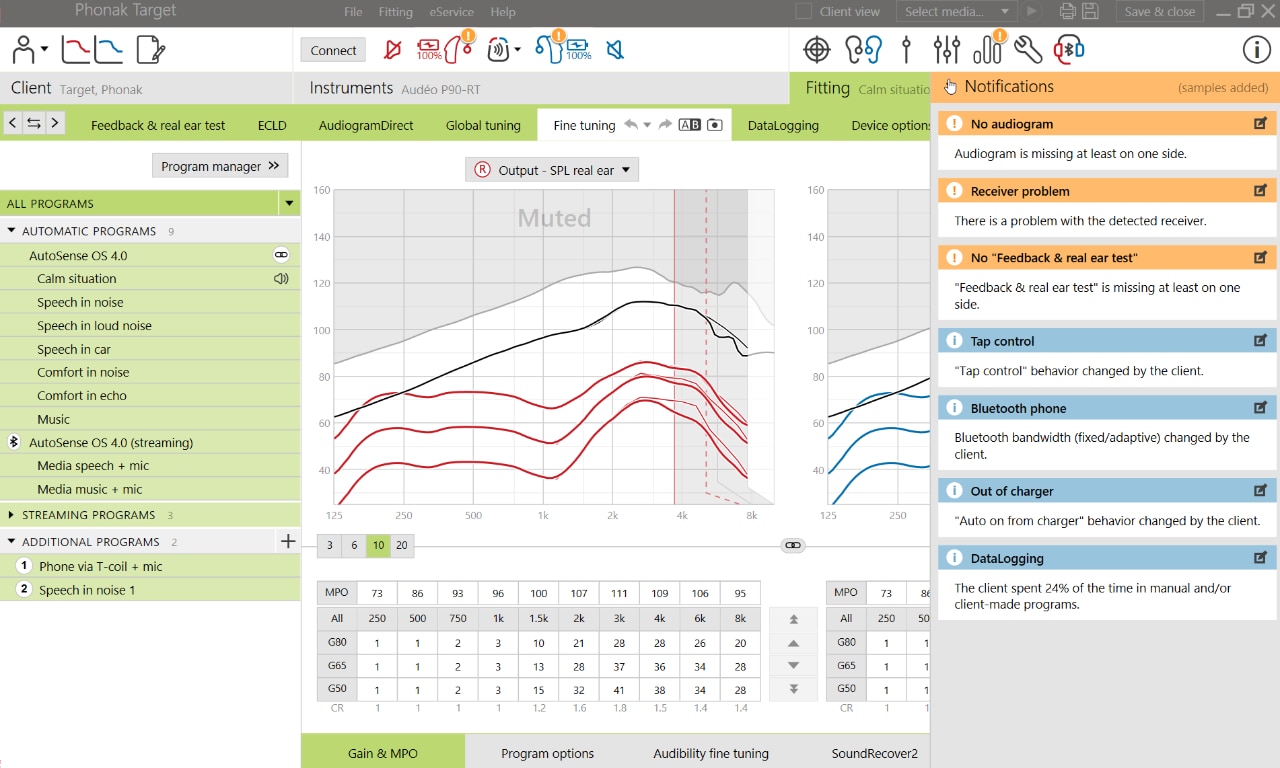This screenshot has height=768, width=1280.
Task: Select the 20 step size option
Action: (401, 545)
